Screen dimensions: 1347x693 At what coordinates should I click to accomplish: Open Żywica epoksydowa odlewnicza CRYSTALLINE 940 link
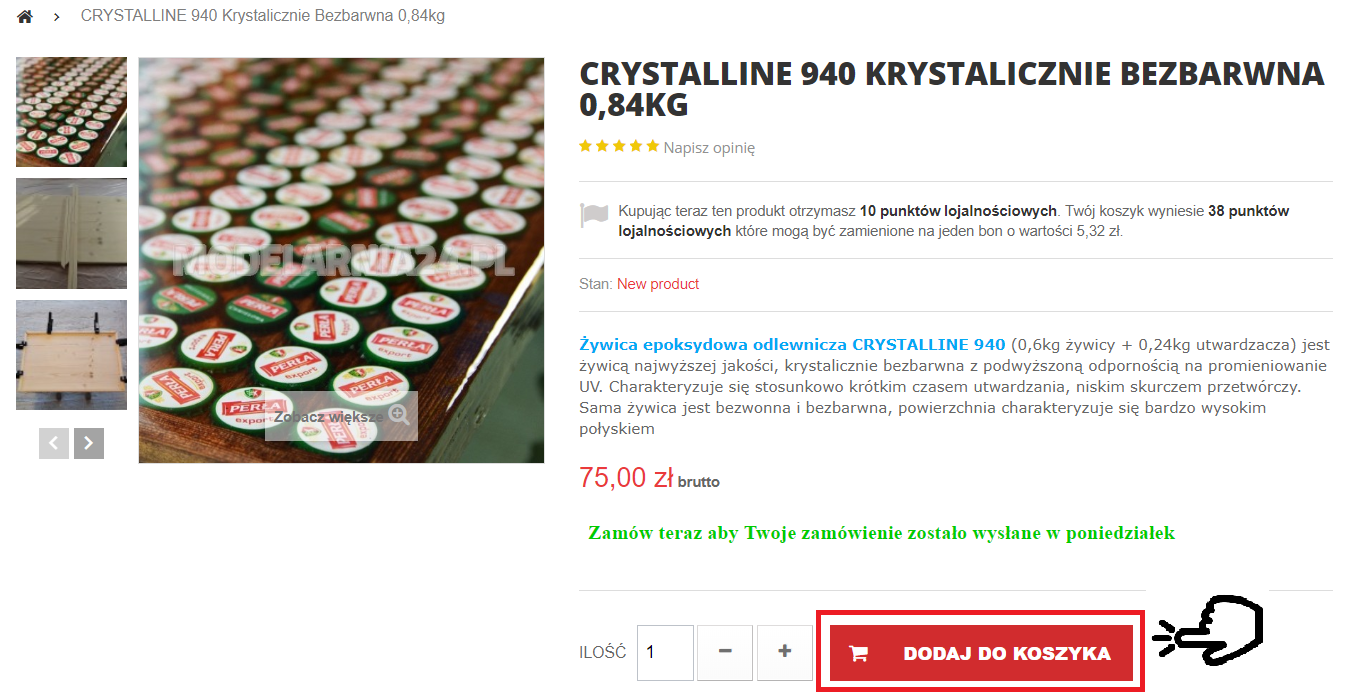coord(792,344)
